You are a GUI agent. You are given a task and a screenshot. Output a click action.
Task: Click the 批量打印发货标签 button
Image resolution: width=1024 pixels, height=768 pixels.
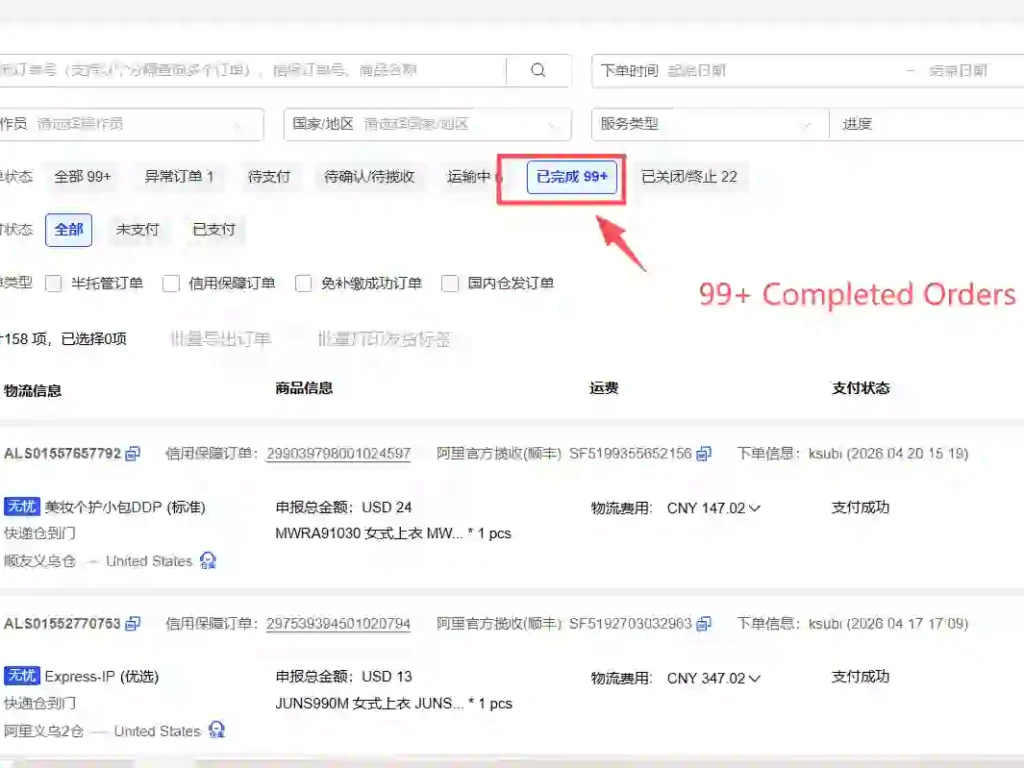(x=384, y=339)
